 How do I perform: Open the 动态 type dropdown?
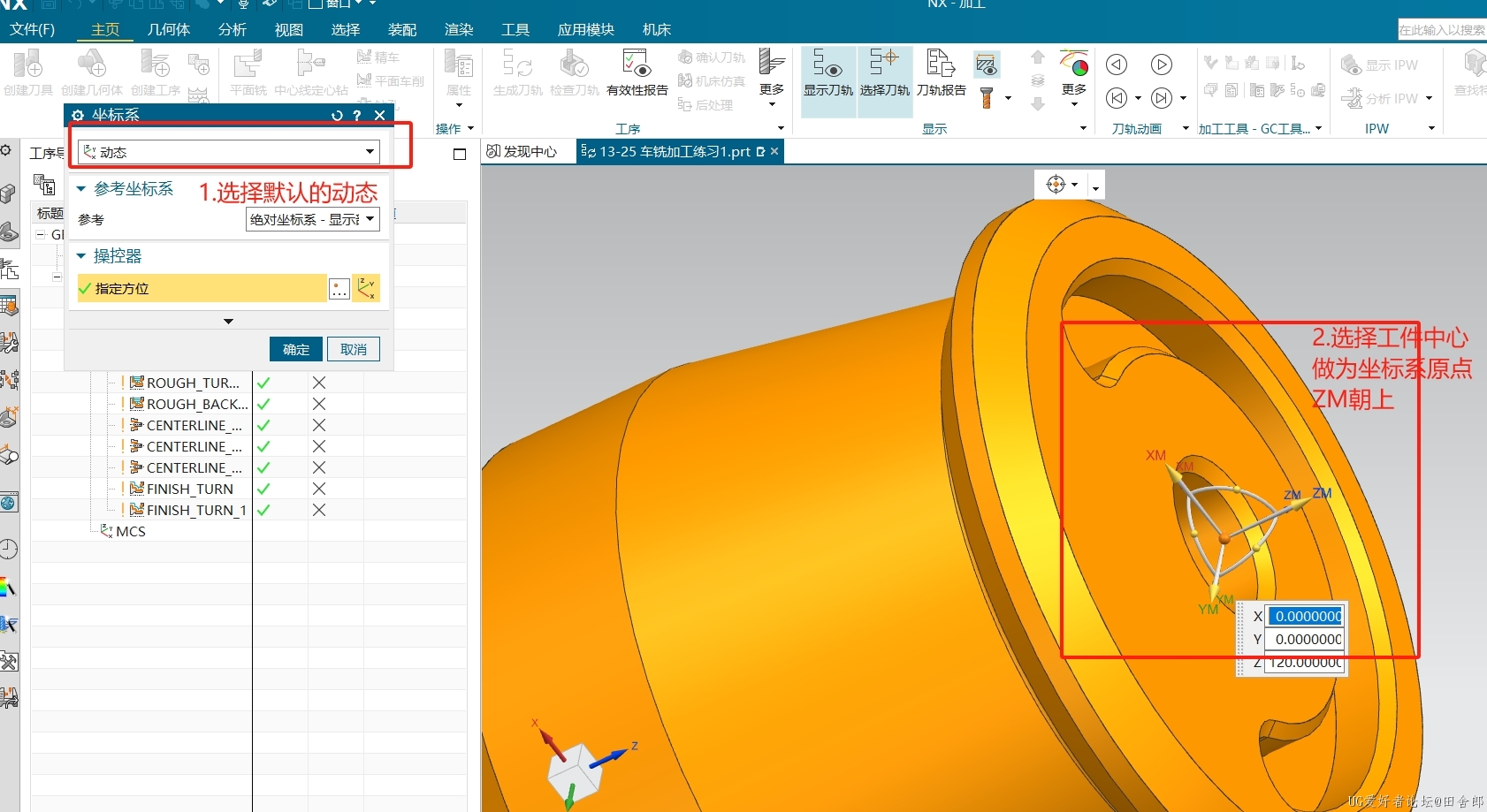(x=229, y=152)
